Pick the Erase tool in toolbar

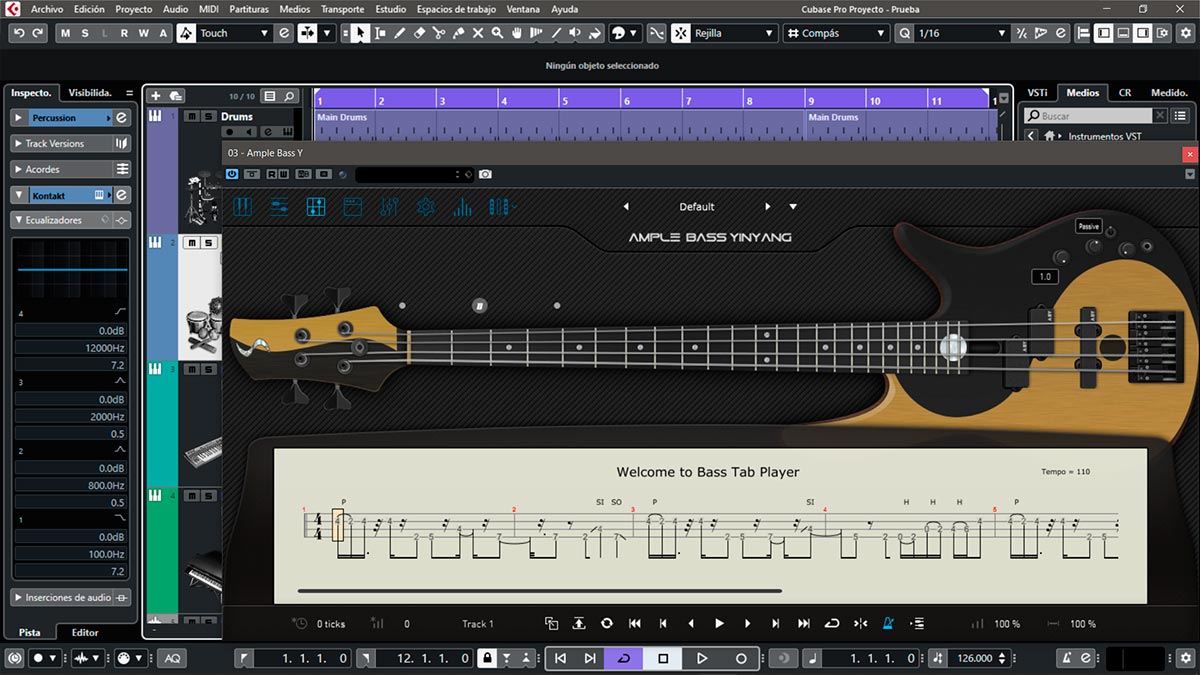point(419,33)
